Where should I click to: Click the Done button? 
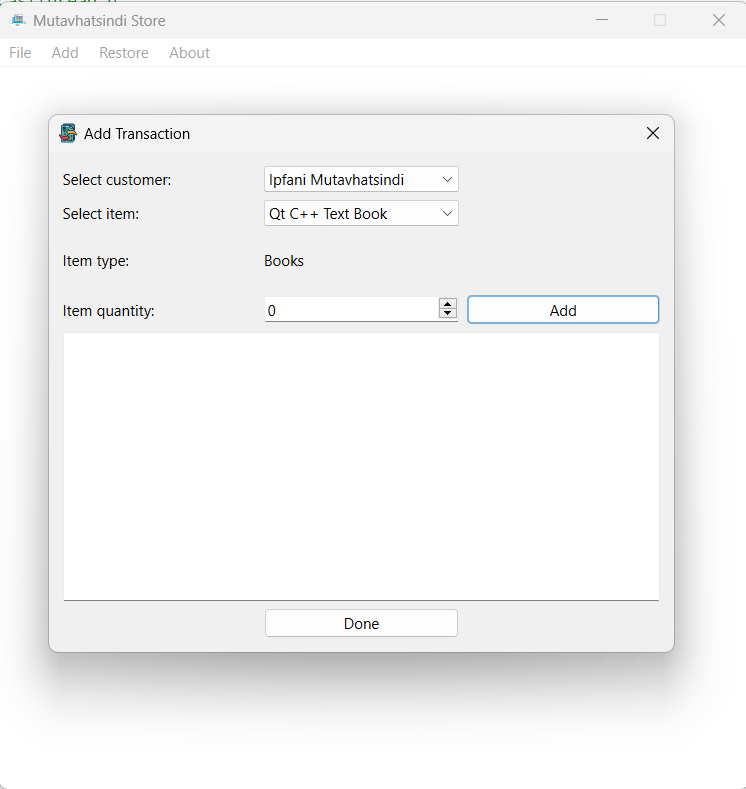click(361, 623)
